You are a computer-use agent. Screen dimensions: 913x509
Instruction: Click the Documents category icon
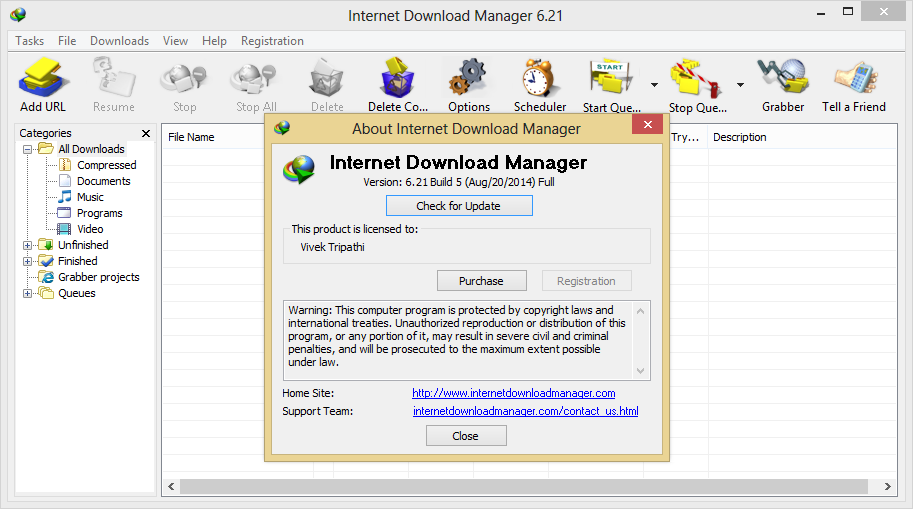click(65, 181)
